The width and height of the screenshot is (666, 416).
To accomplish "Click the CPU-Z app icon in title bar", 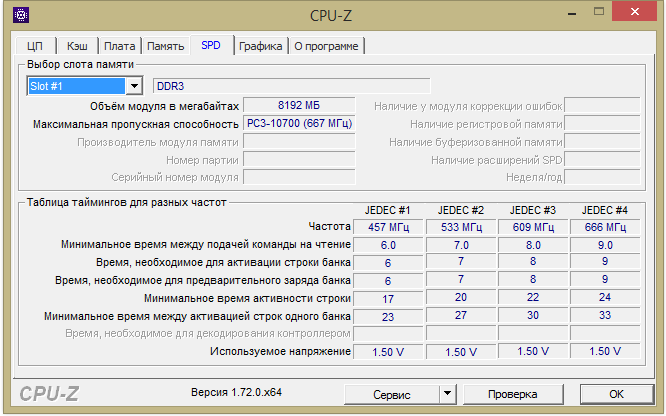I will point(20,15).
